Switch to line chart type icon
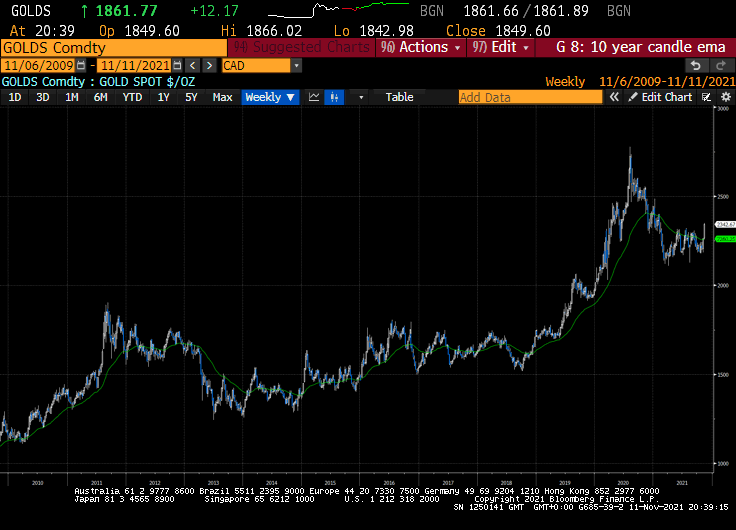 pos(314,97)
